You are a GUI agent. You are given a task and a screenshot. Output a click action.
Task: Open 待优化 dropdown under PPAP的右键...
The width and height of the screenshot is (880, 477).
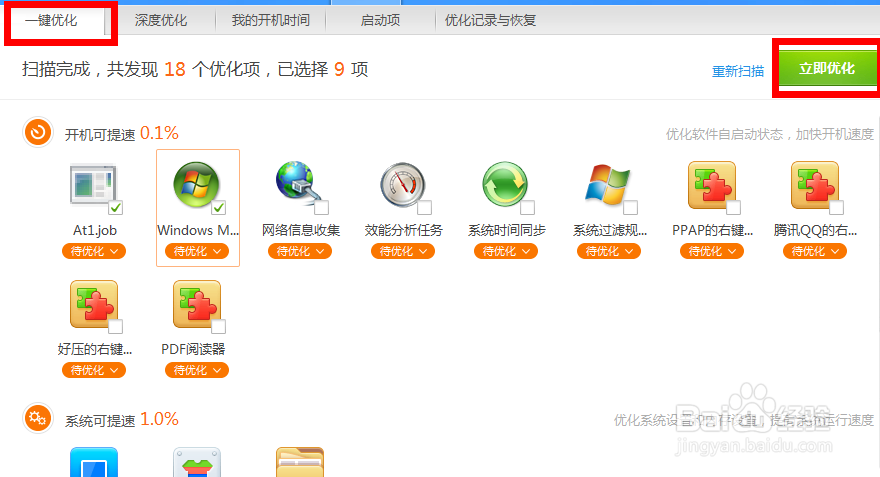click(712, 251)
